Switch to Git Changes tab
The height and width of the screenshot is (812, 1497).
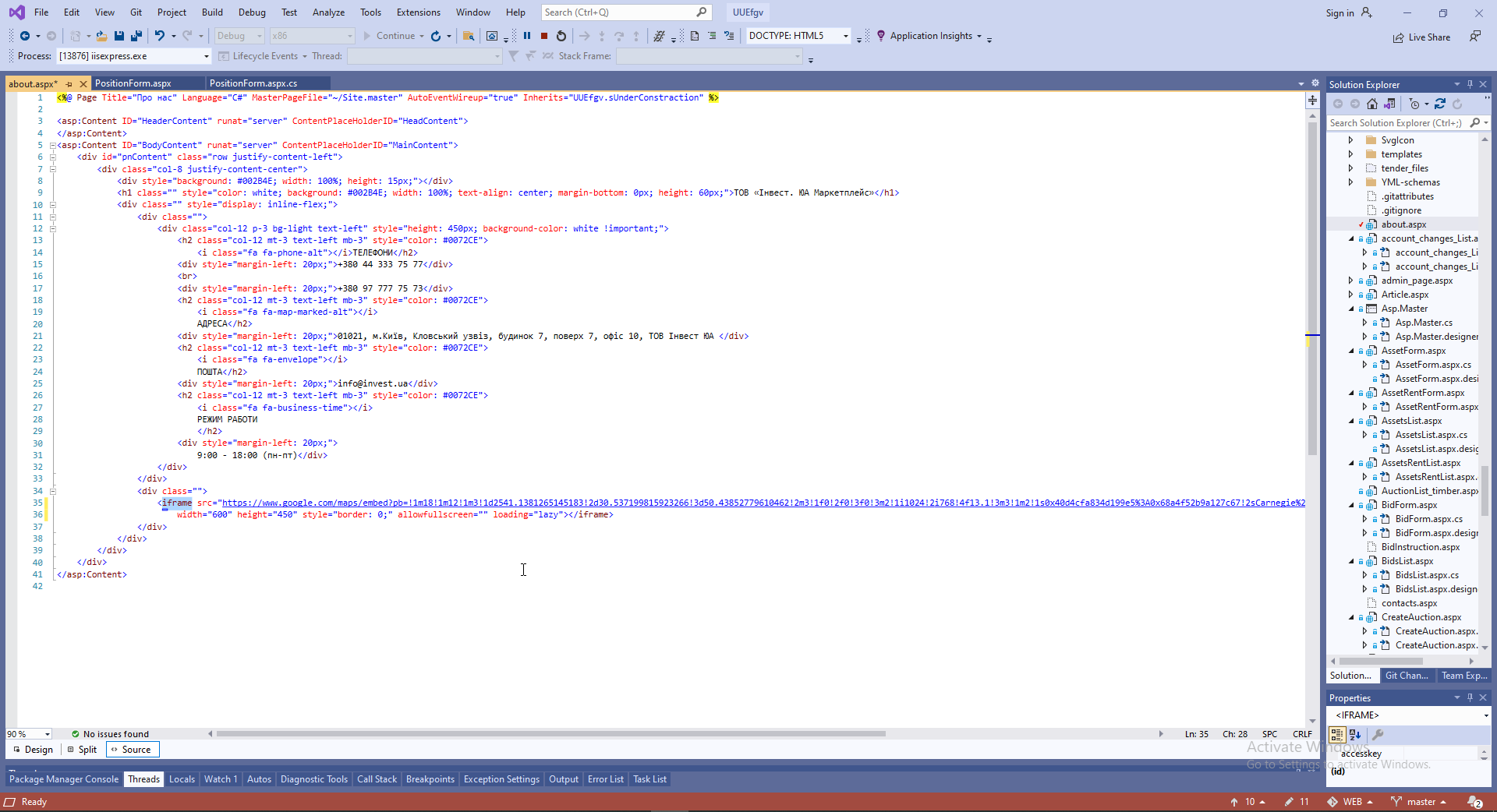(x=1407, y=676)
